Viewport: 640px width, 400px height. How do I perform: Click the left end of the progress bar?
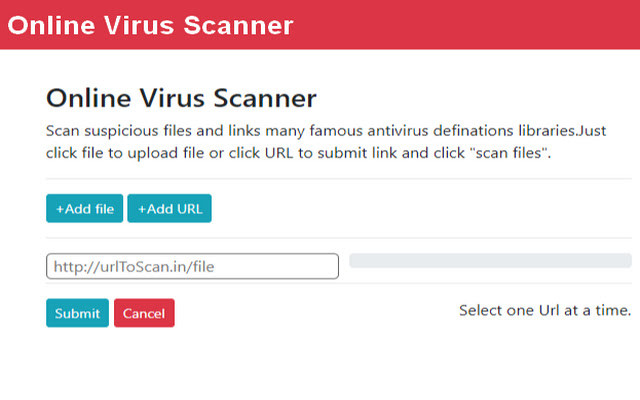(x=356, y=262)
